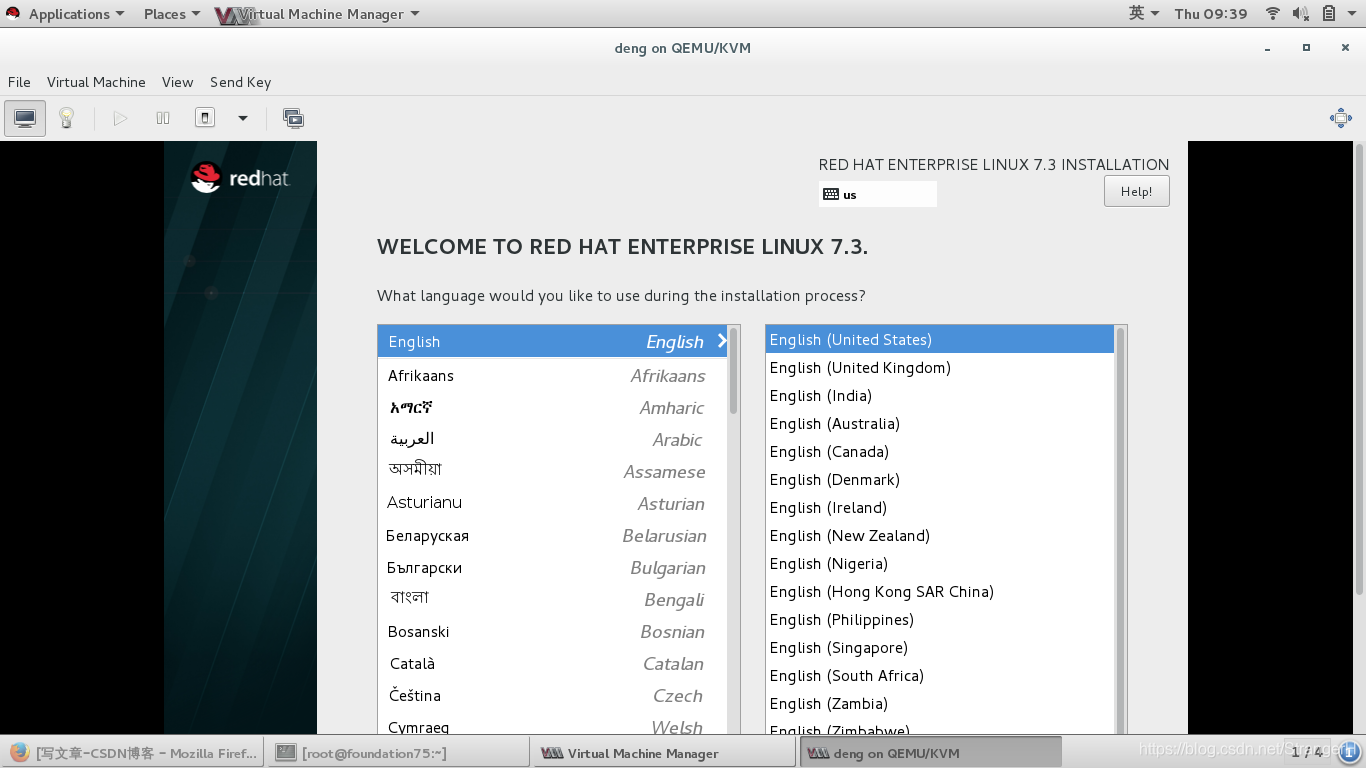Image resolution: width=1366 pixels, height=768 pixels.
Task: Select Asturianu language row
Action: [552, 504]
